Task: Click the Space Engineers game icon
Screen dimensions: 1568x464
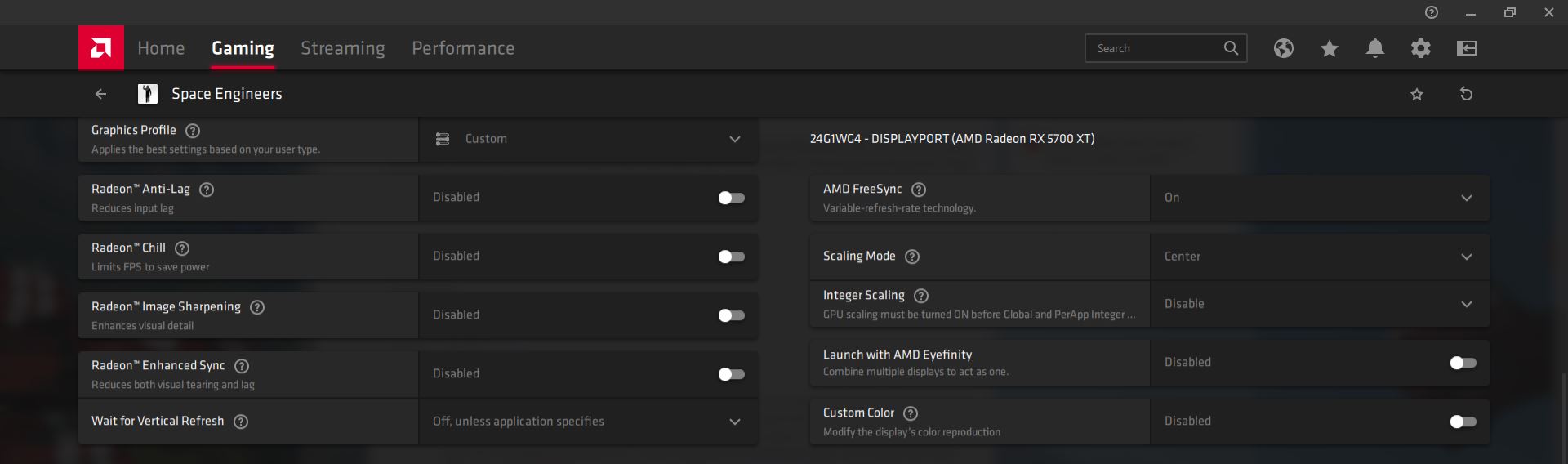Action: 148,94
